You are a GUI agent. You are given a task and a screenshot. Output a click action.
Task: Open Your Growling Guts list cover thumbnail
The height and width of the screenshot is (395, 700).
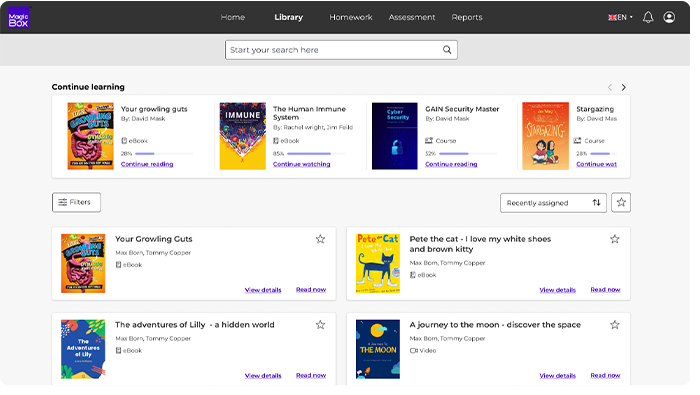83,263
